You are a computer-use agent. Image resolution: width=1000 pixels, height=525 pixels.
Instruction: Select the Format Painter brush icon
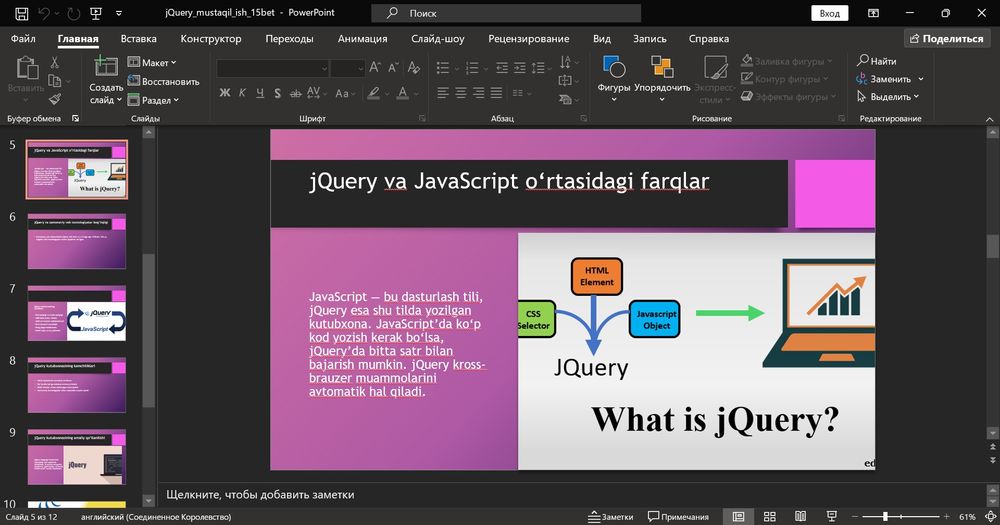(55, 99)
